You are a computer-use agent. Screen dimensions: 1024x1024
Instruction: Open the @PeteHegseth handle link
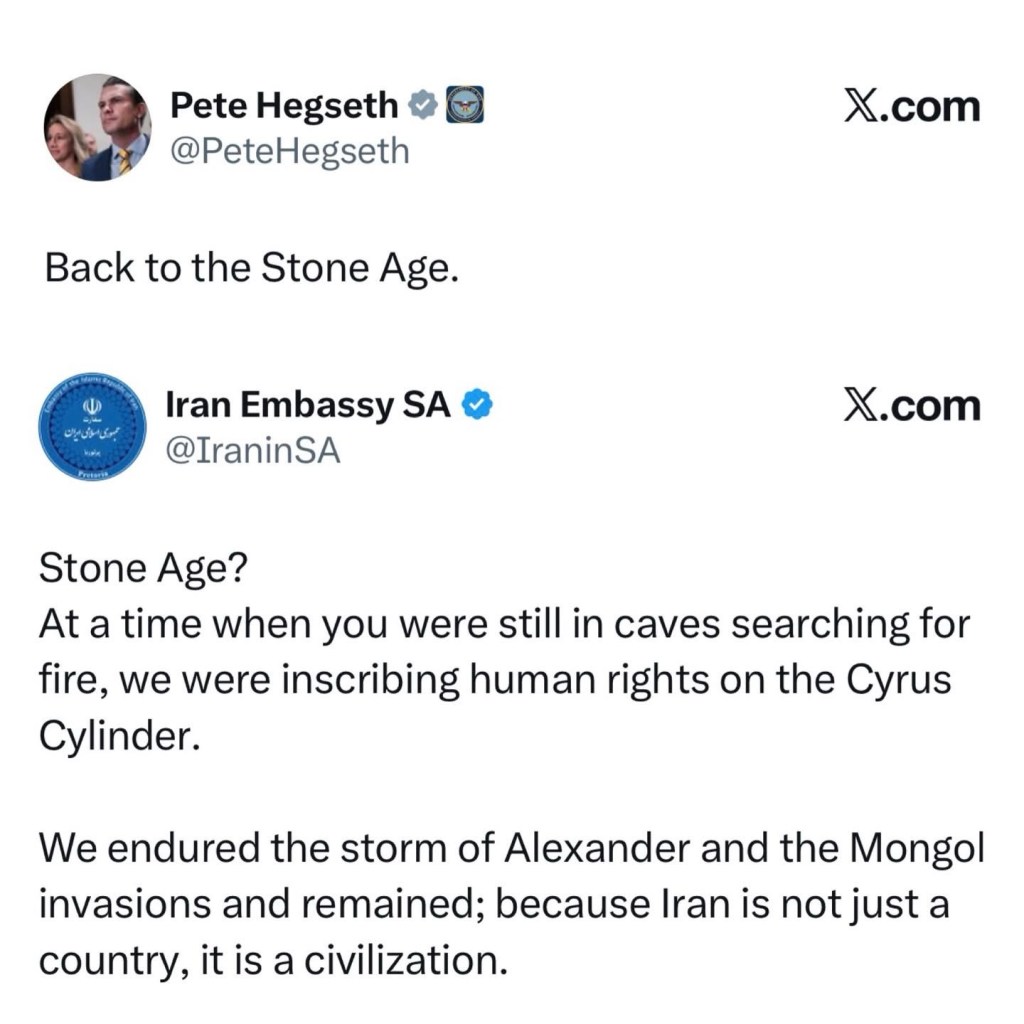(x=290, y=151)
